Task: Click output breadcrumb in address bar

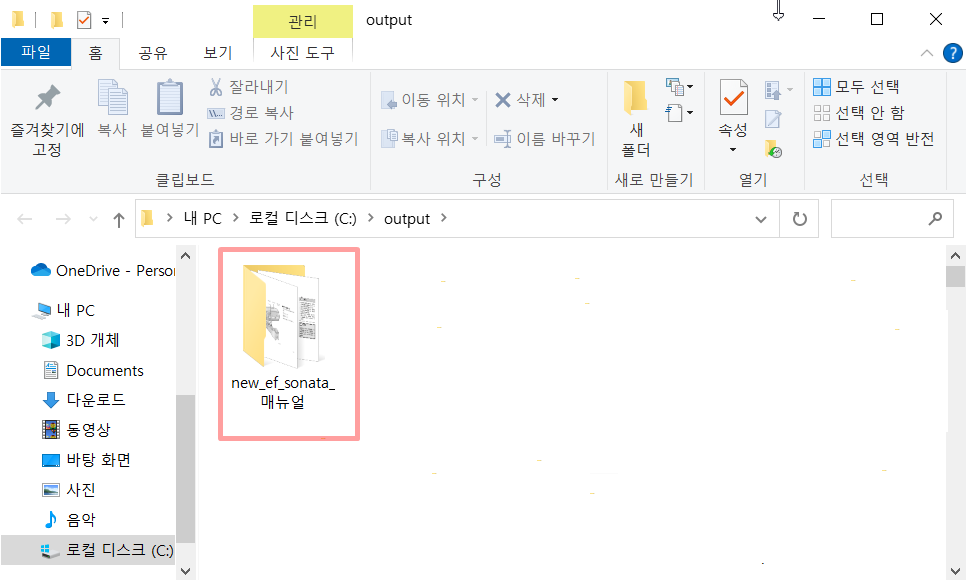Action: click(407, 218)
